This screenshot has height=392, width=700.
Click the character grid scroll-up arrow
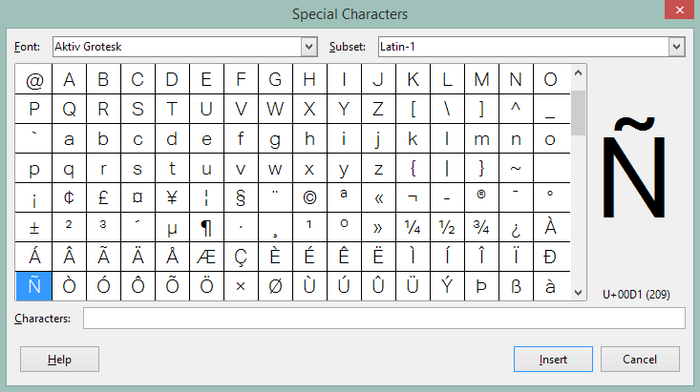[x=578, y=73]
